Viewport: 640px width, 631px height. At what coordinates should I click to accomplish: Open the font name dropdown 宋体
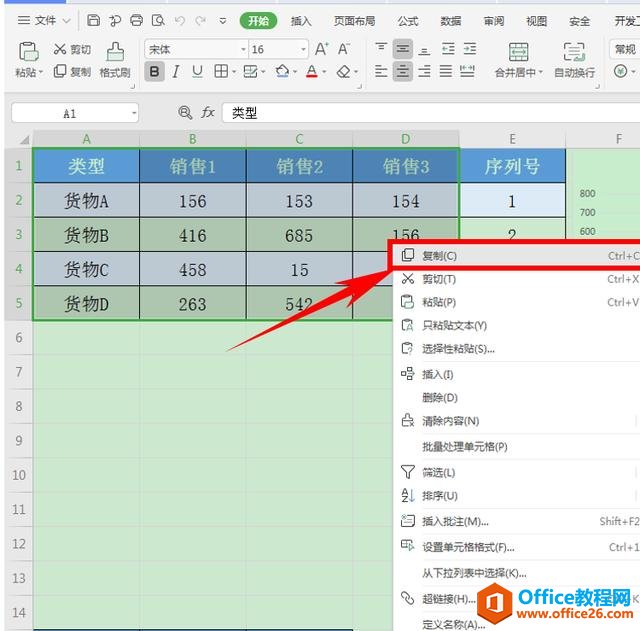click(243, 49)
